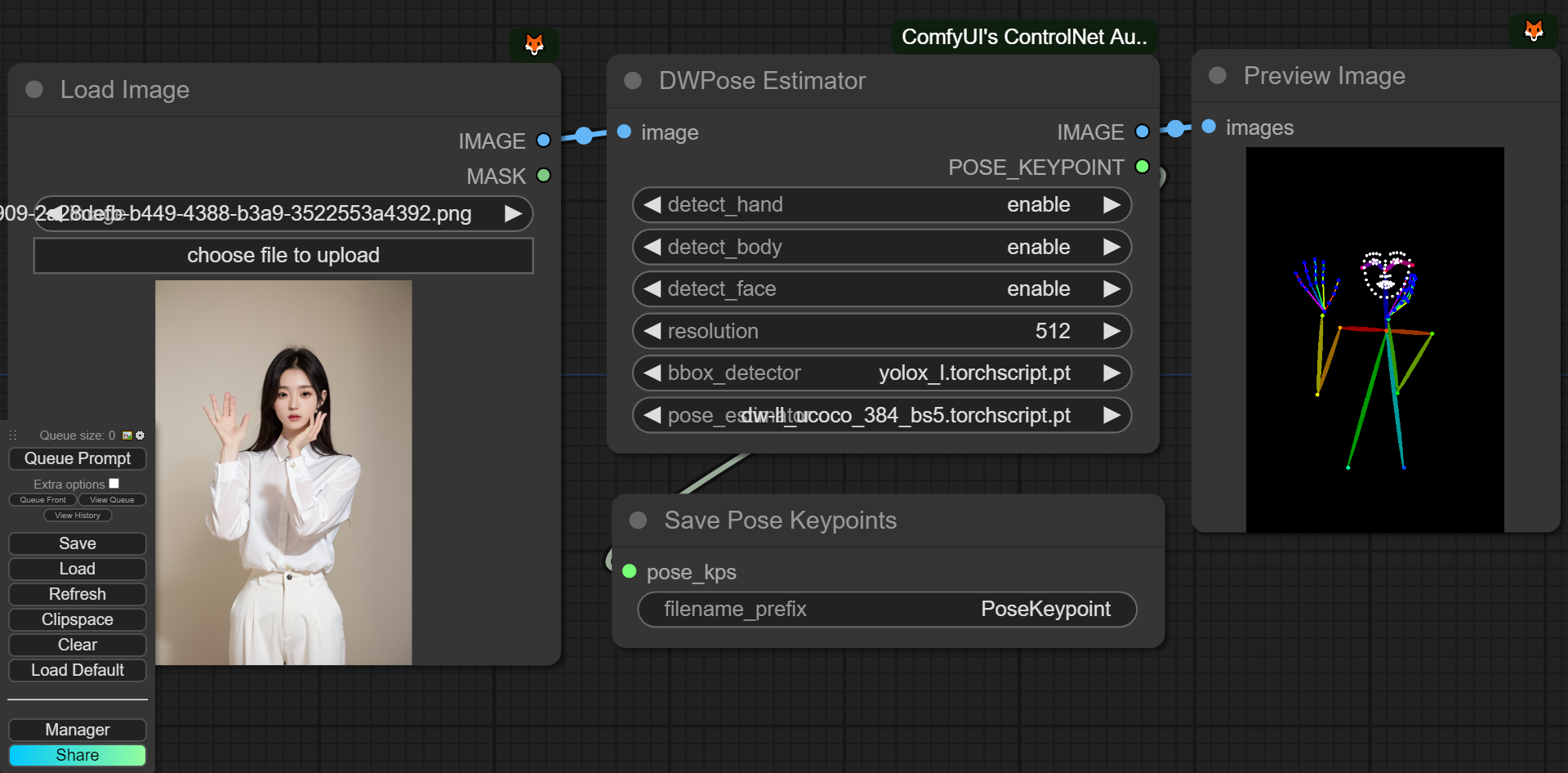The height and width of the screenshot is (773, 1568).
Task: Click choose file to upload
Action: 283,256
